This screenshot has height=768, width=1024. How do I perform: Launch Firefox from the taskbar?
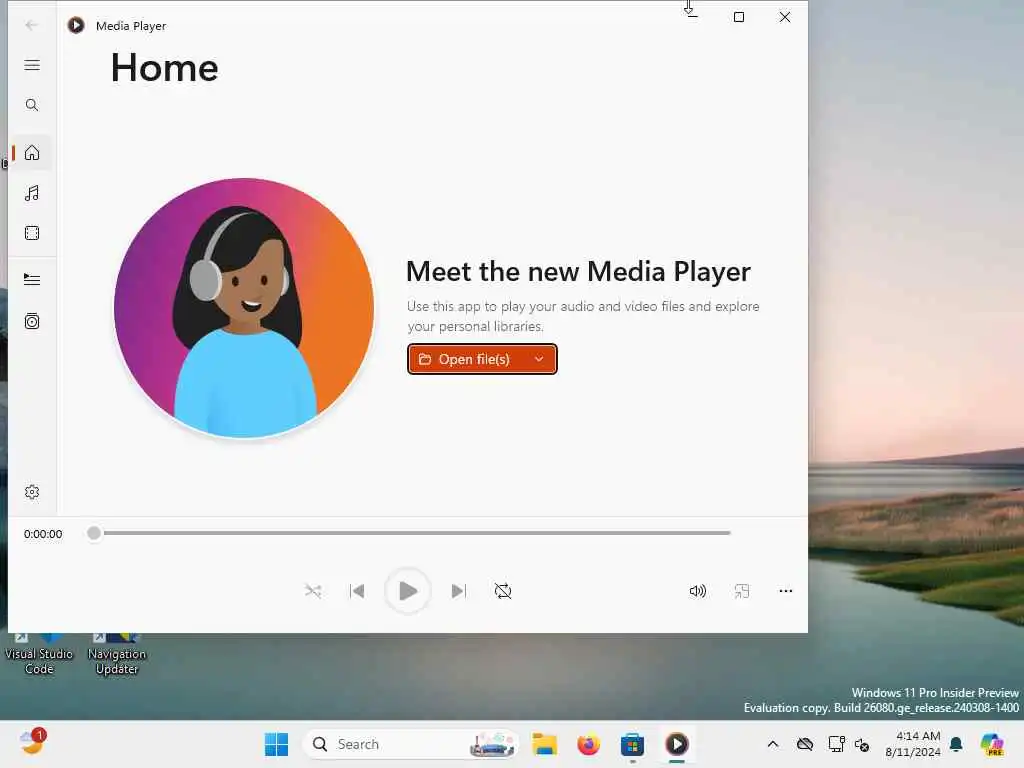(588, 744)
